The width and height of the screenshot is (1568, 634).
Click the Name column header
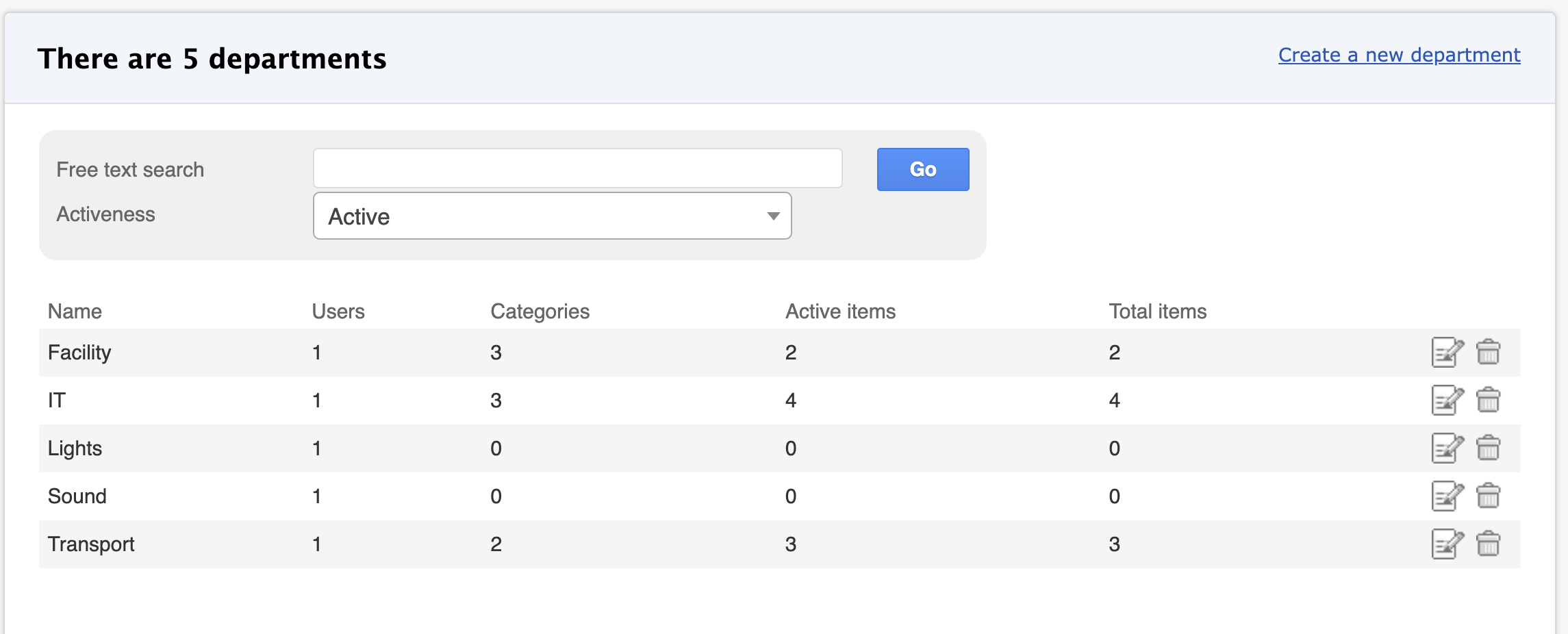click(x=75, y=312)
